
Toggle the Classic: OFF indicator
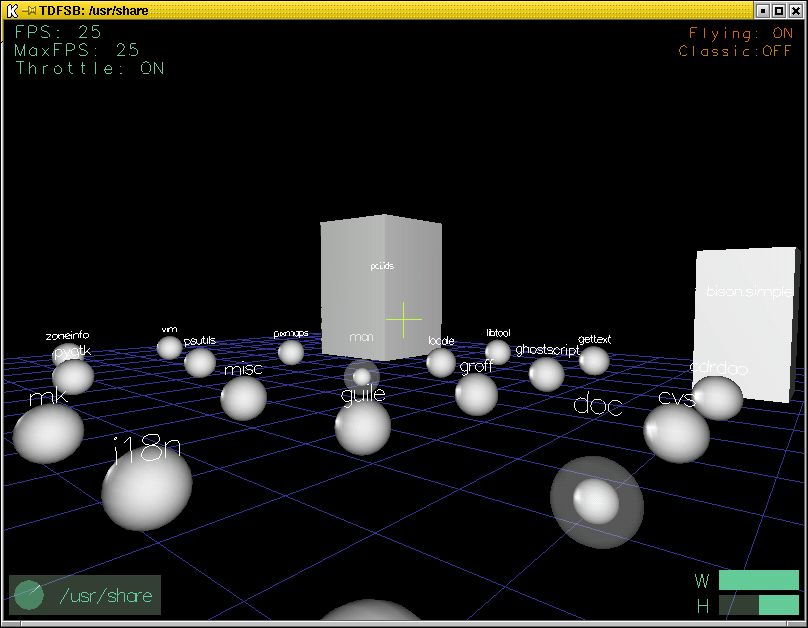point(735,51)
